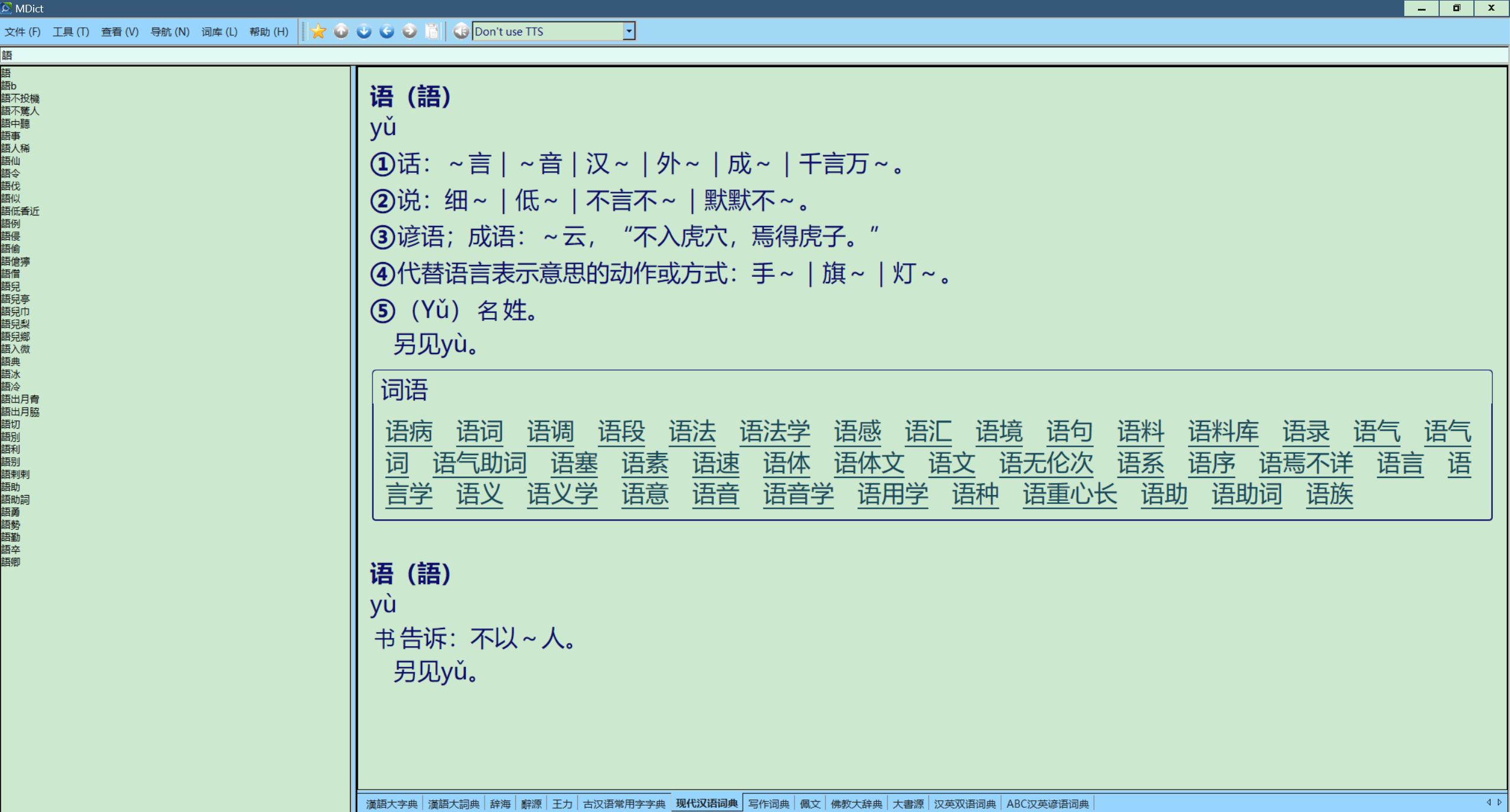Open the 文件 (F) menu
This screenshot has height=812, width=1510.
22,32
